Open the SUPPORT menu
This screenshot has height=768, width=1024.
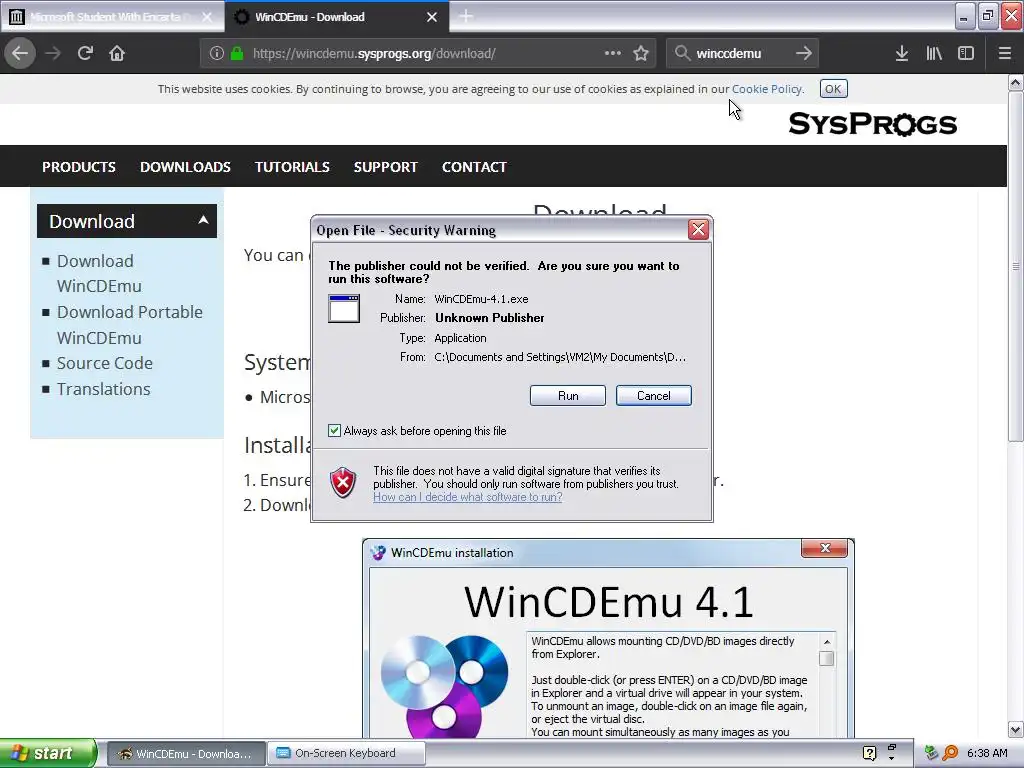coord(385,167)
